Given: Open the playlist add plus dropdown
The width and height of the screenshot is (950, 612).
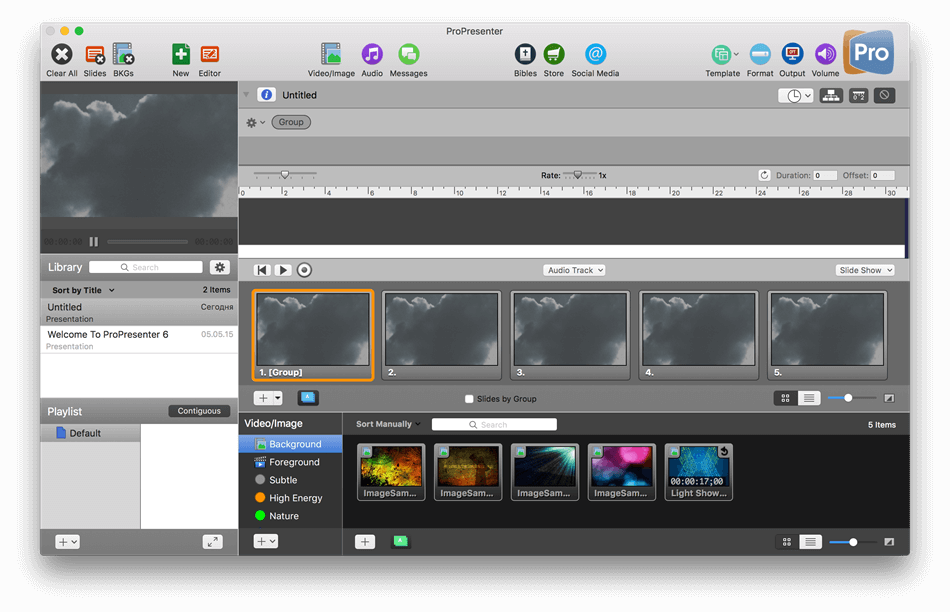Looking at the screenshot, I should (67, 542).
